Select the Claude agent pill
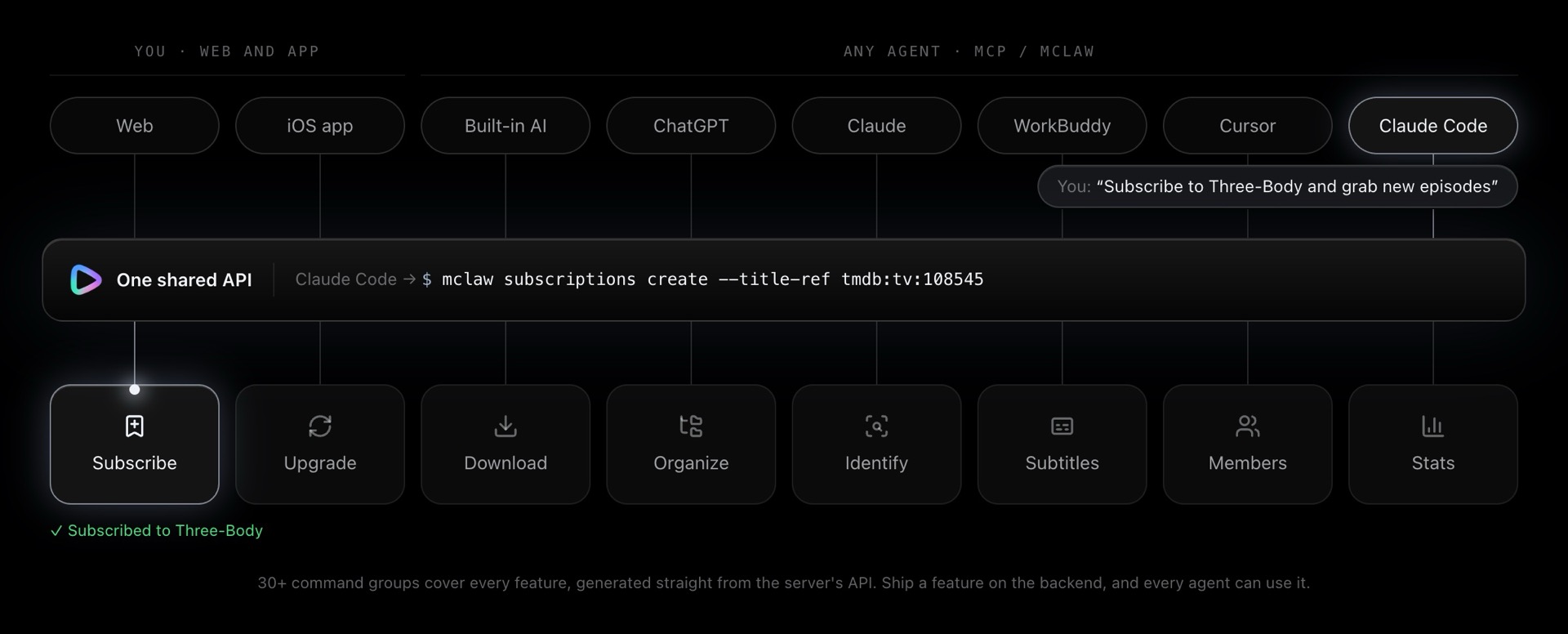 point(876,126)
